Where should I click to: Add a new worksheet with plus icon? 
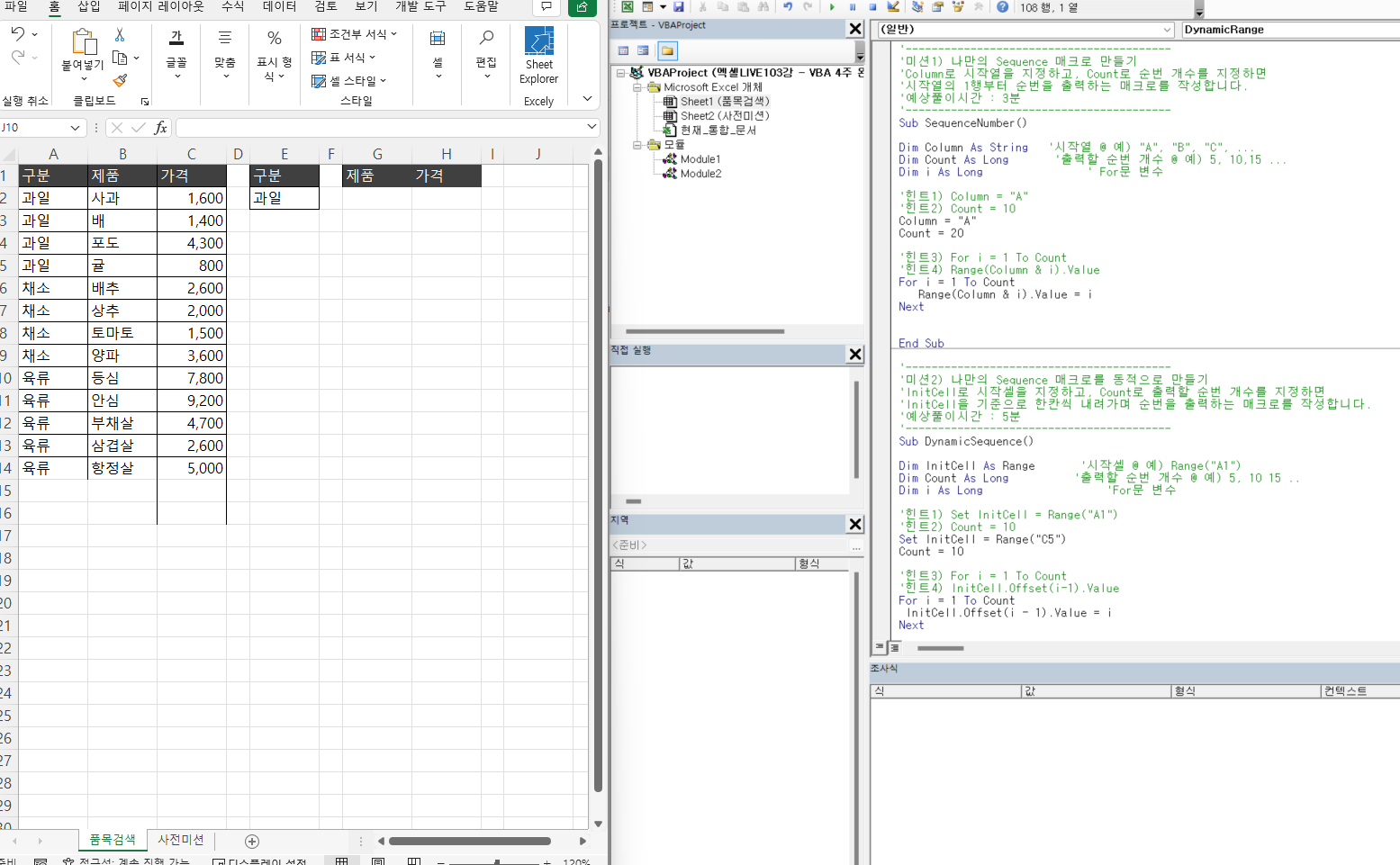(x=252, y=842)
